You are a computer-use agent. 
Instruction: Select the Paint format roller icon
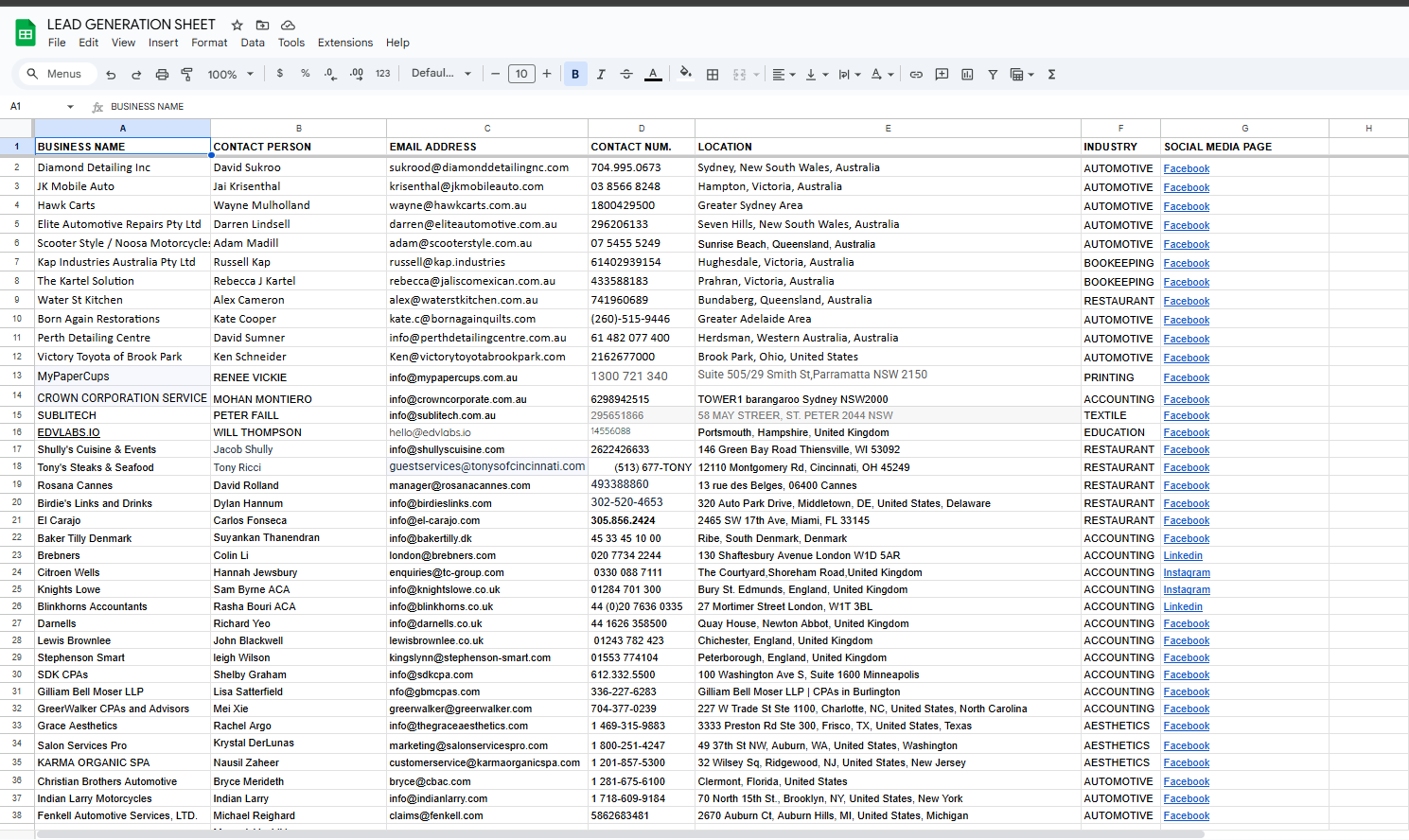[187, 74]
